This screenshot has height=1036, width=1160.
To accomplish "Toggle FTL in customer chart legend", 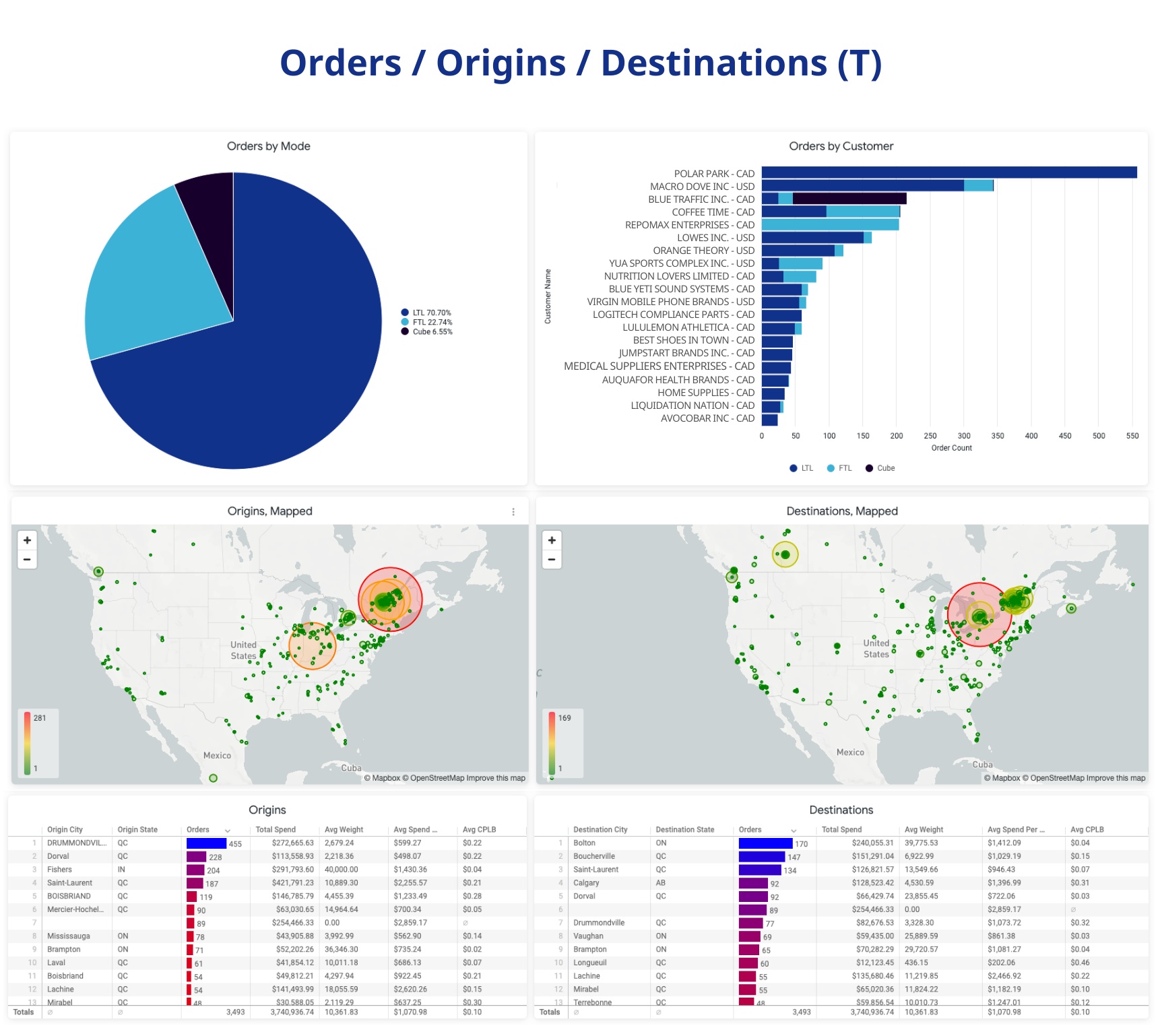I will click(839, 468).
